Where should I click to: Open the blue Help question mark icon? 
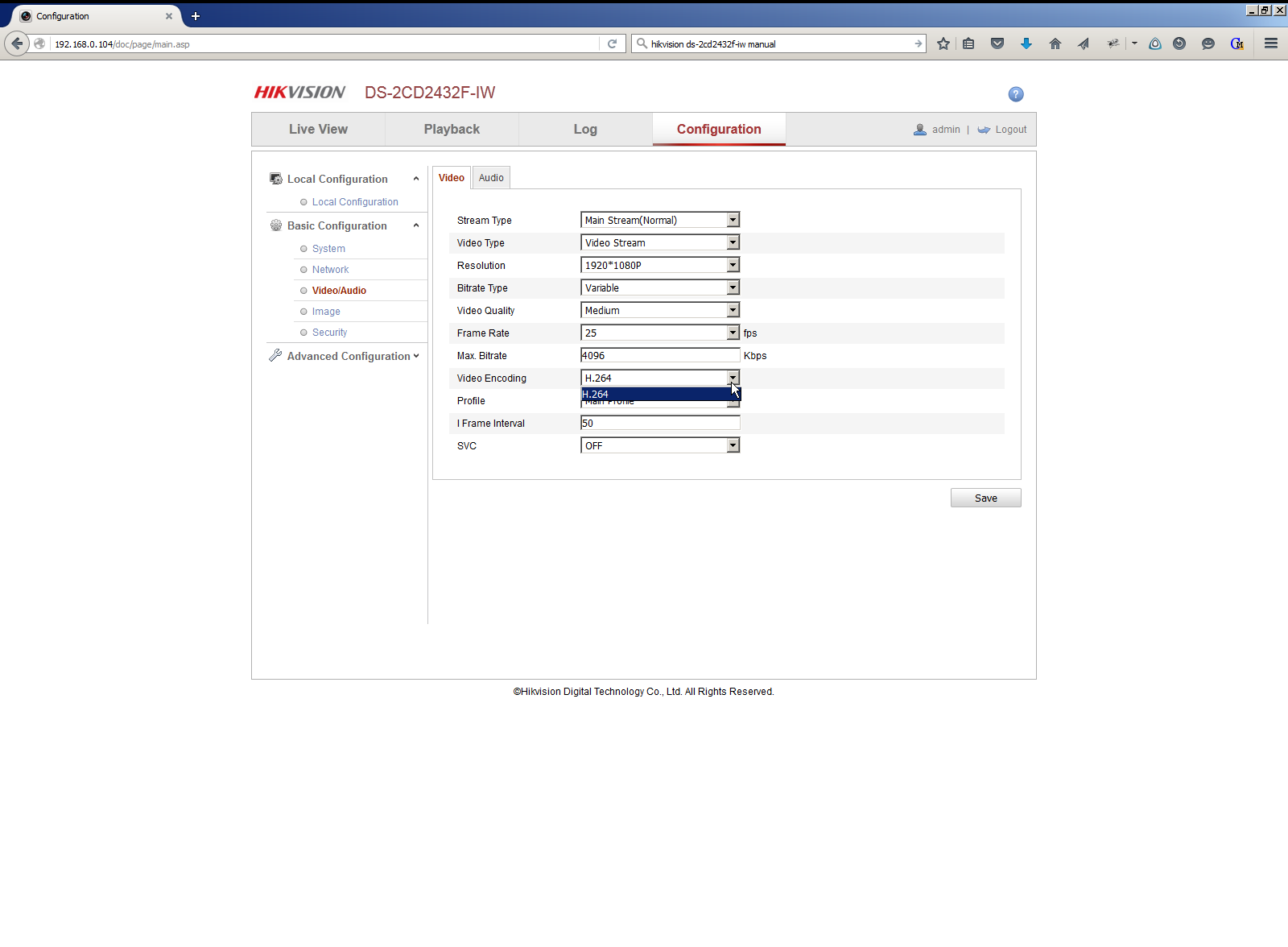click(x=1016, y=94)
